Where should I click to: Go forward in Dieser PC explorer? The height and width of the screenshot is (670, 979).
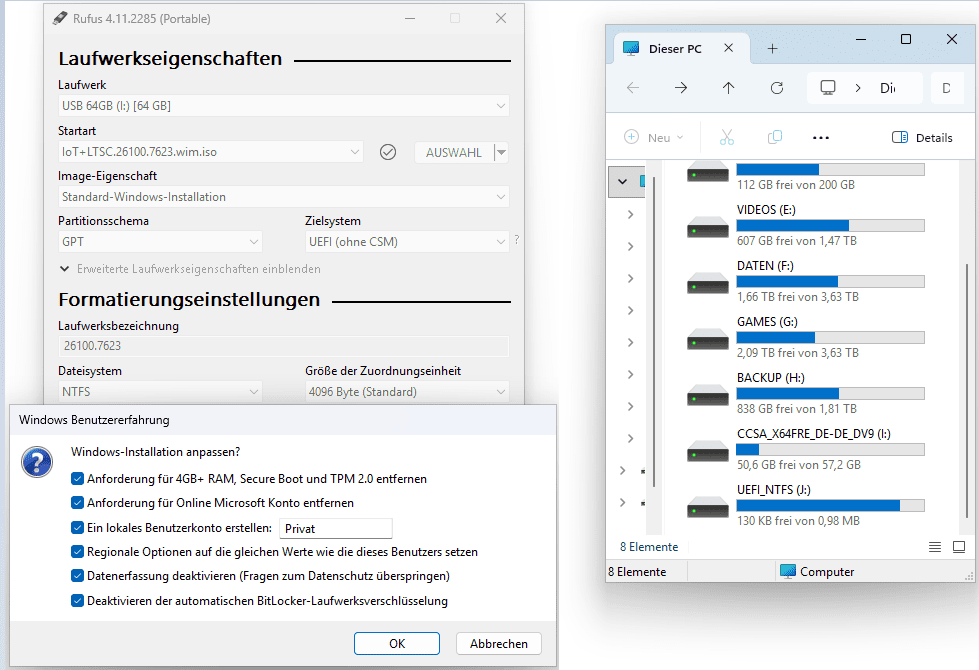tap(681, 88)
